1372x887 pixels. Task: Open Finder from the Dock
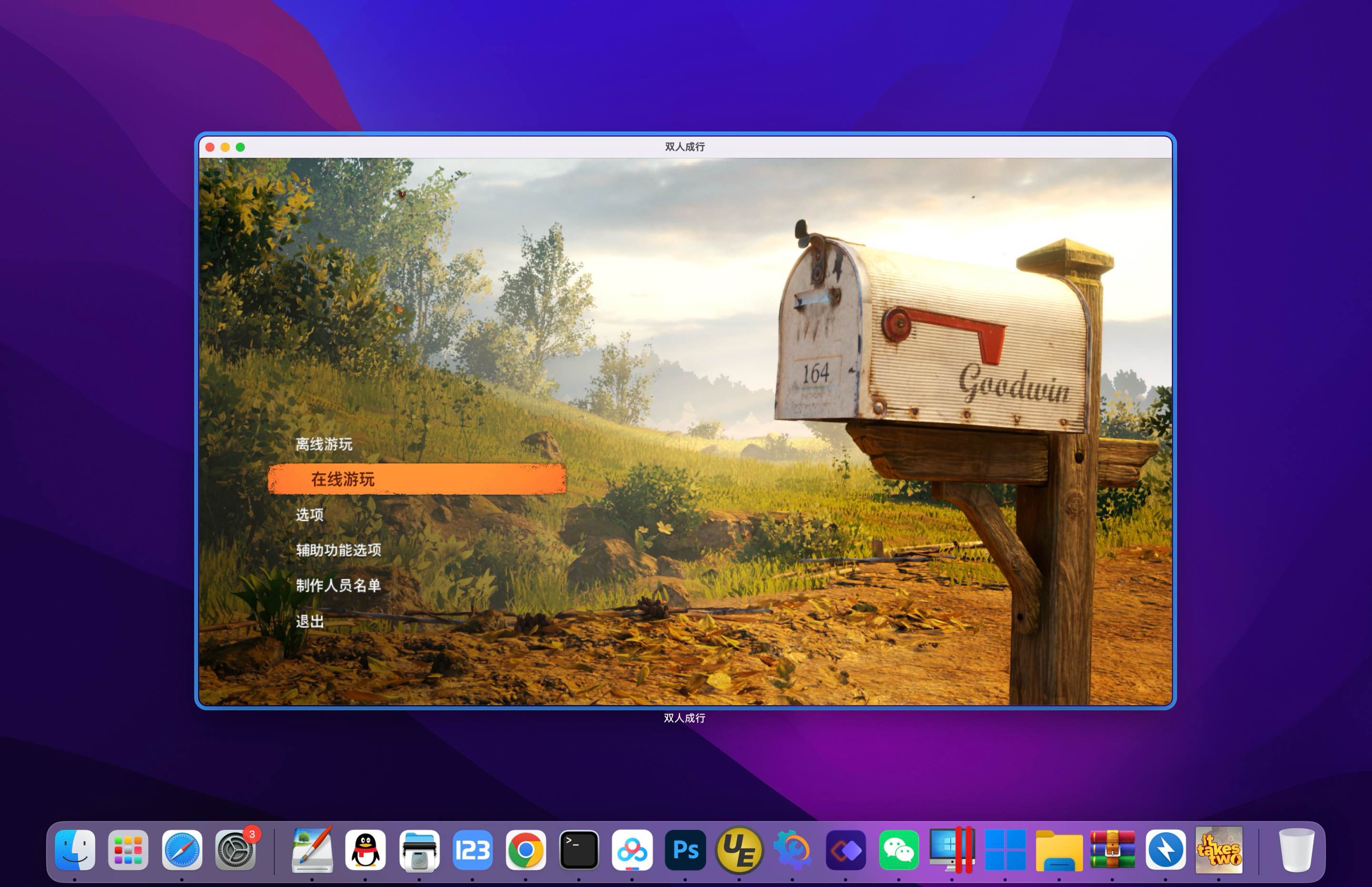(x=75, y=849)
